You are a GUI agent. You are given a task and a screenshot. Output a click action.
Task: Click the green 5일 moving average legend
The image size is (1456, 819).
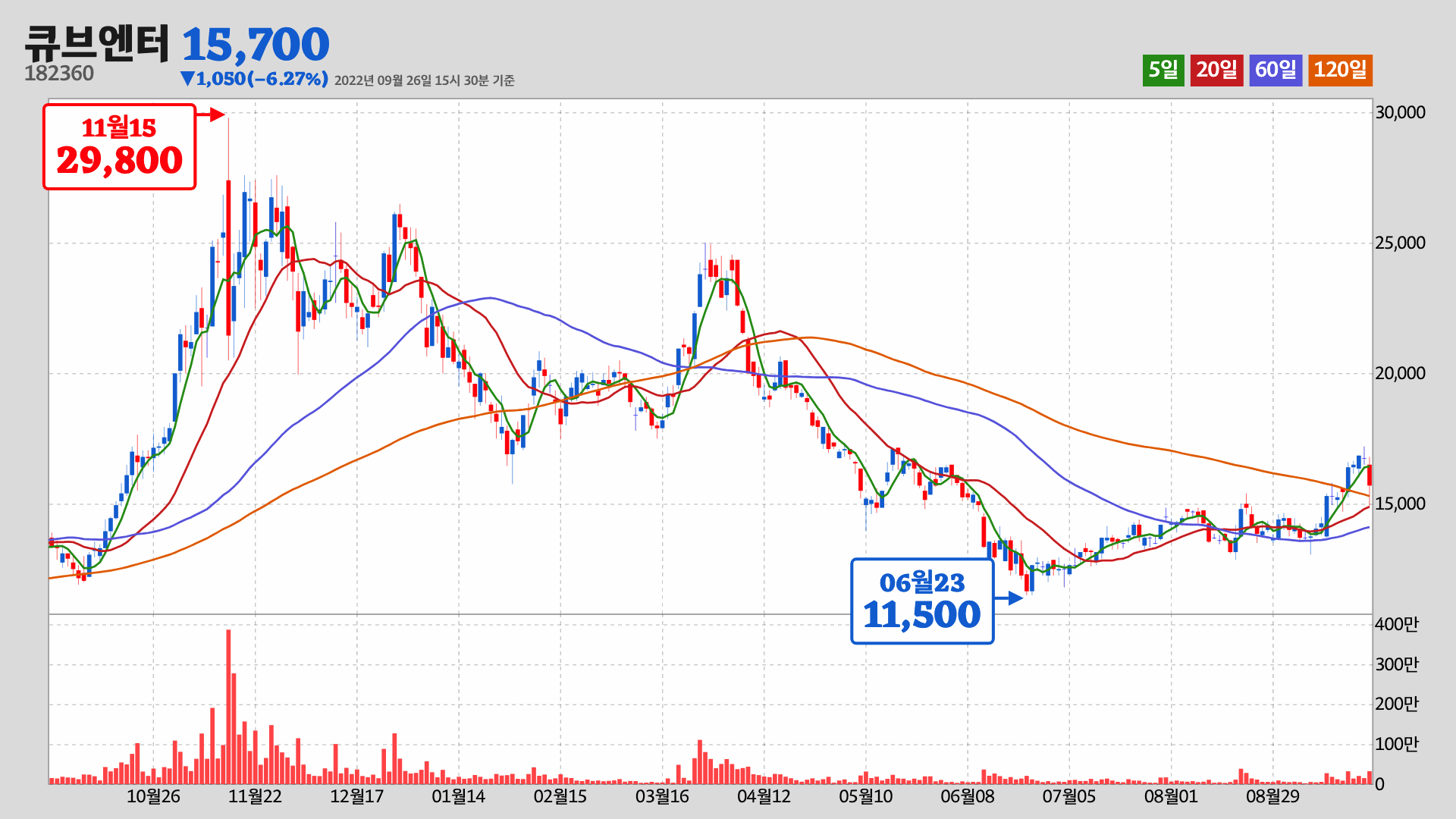point(1163,70)
